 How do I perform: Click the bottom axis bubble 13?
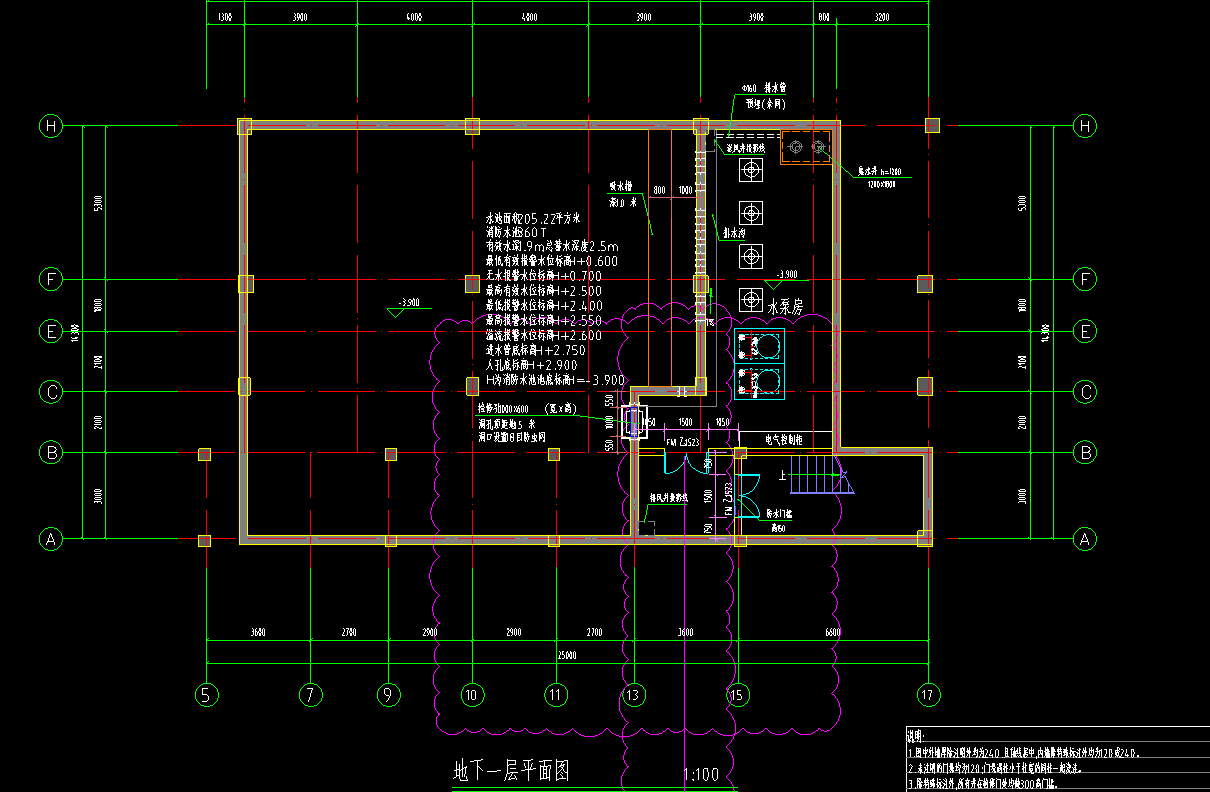632,693
